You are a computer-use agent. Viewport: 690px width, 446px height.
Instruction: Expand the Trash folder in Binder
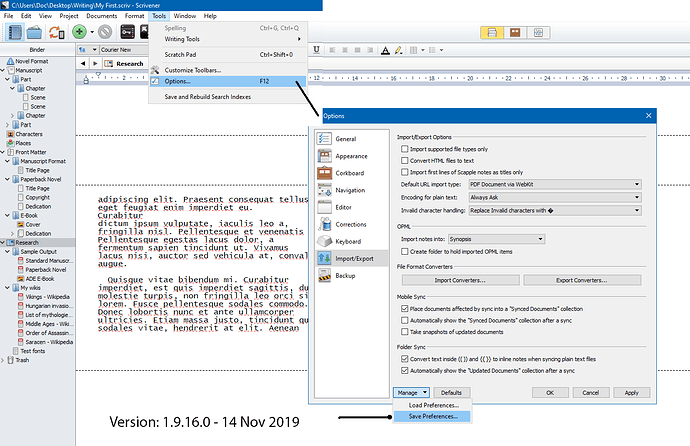3,360
